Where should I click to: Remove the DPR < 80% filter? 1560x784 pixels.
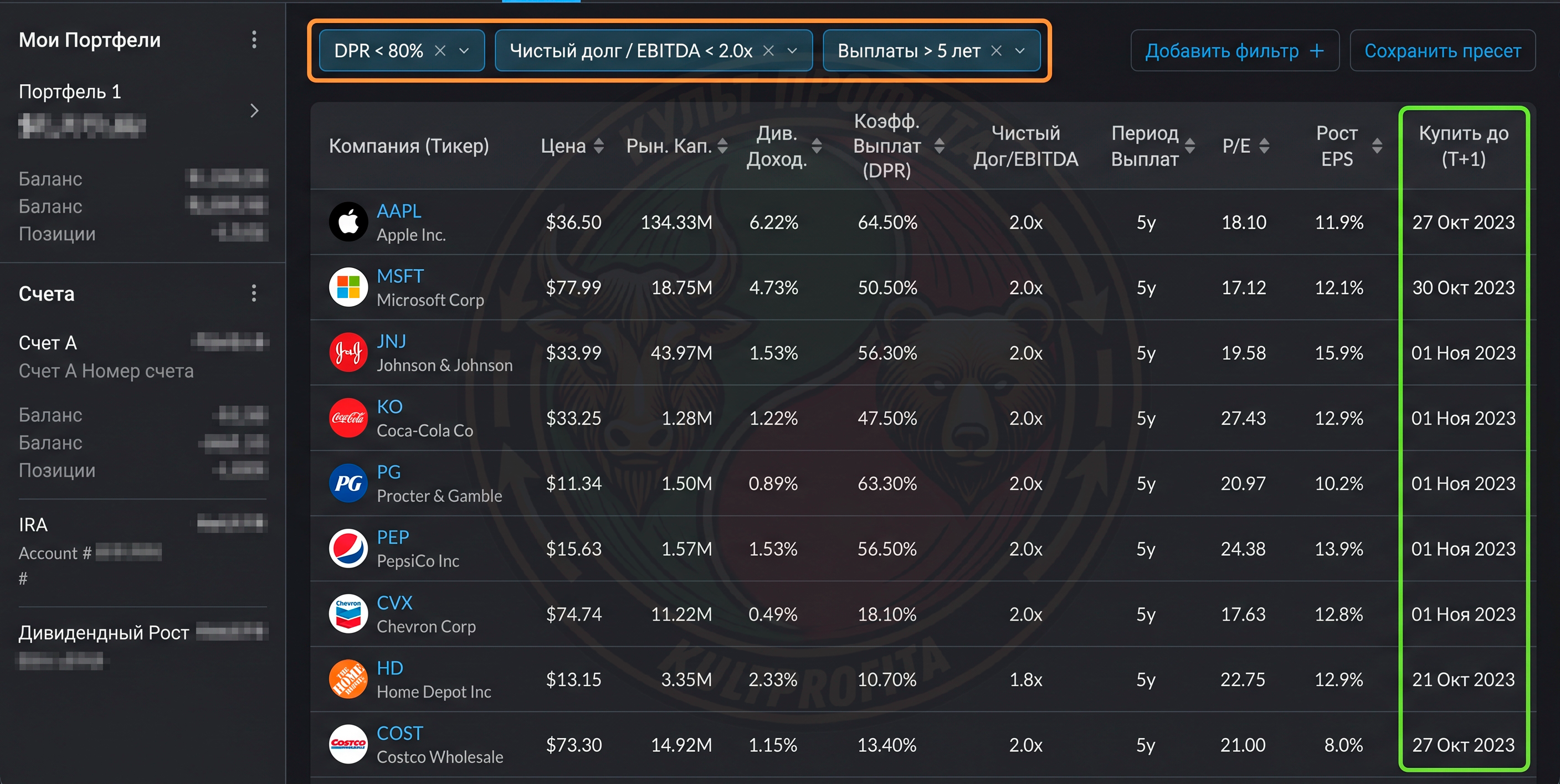(440, 51)
